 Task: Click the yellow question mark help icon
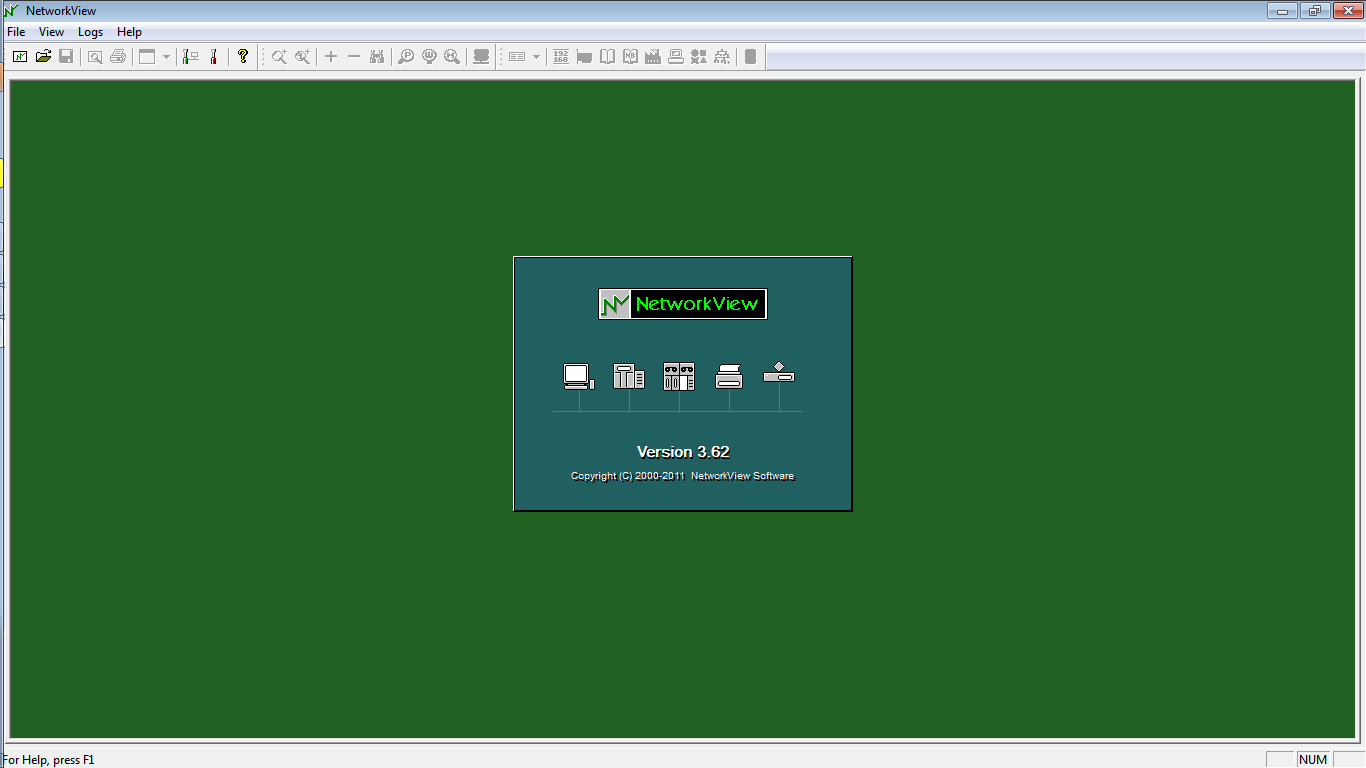pos(242,57)
